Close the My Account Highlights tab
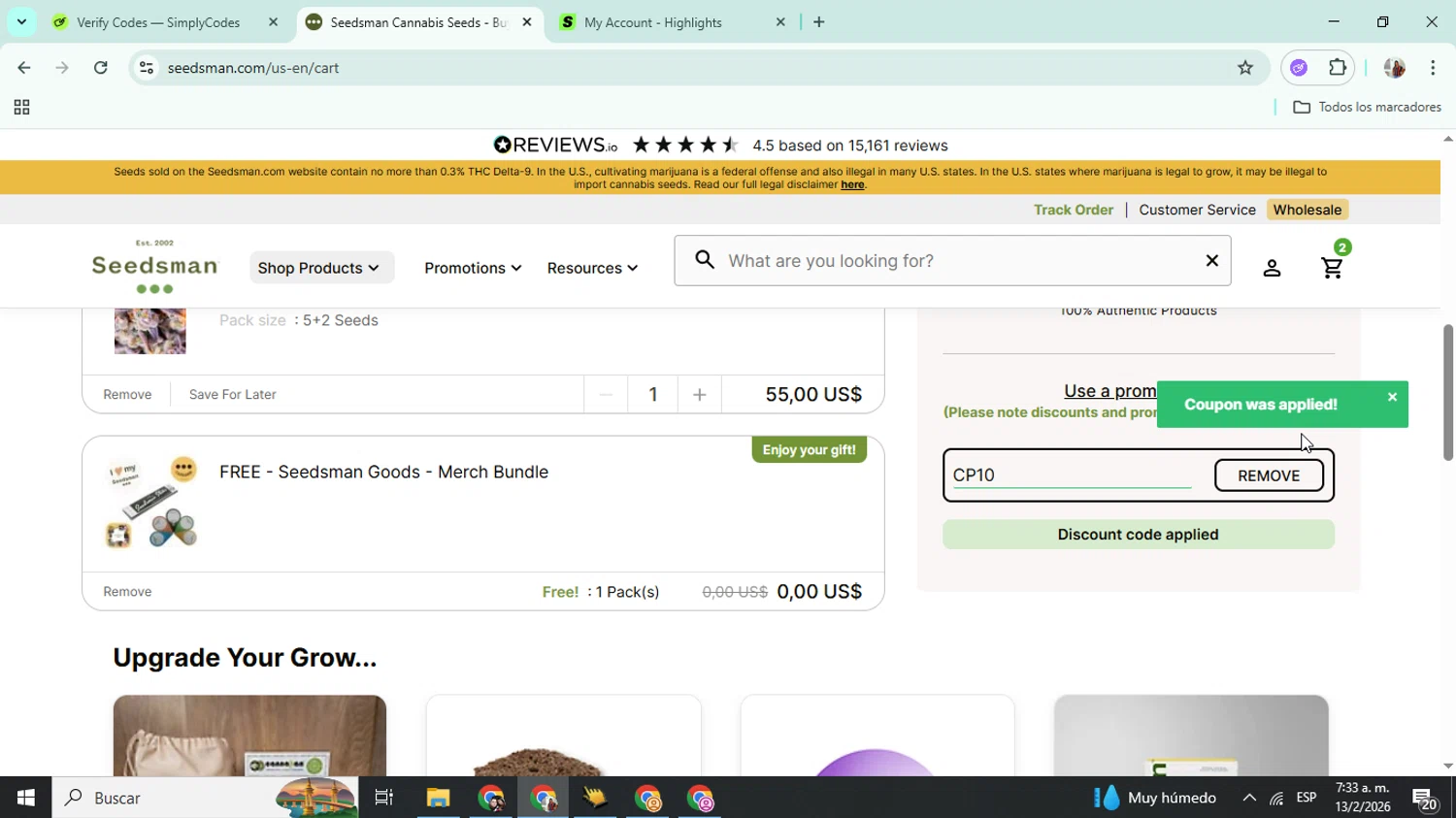 (x=780, y=22)
